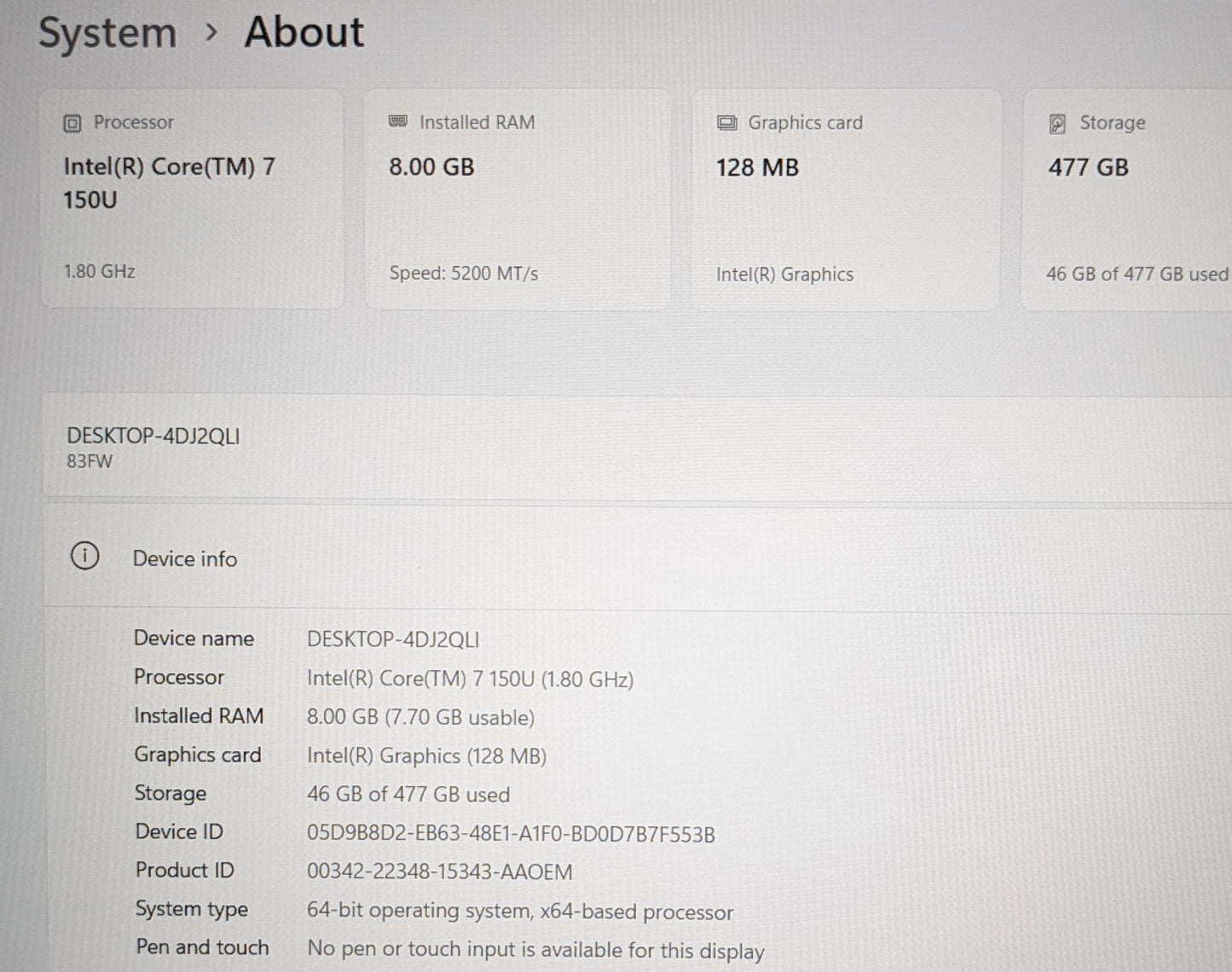Click the System type row label
The image size is (1232, 972).
(x=192, y=909)
